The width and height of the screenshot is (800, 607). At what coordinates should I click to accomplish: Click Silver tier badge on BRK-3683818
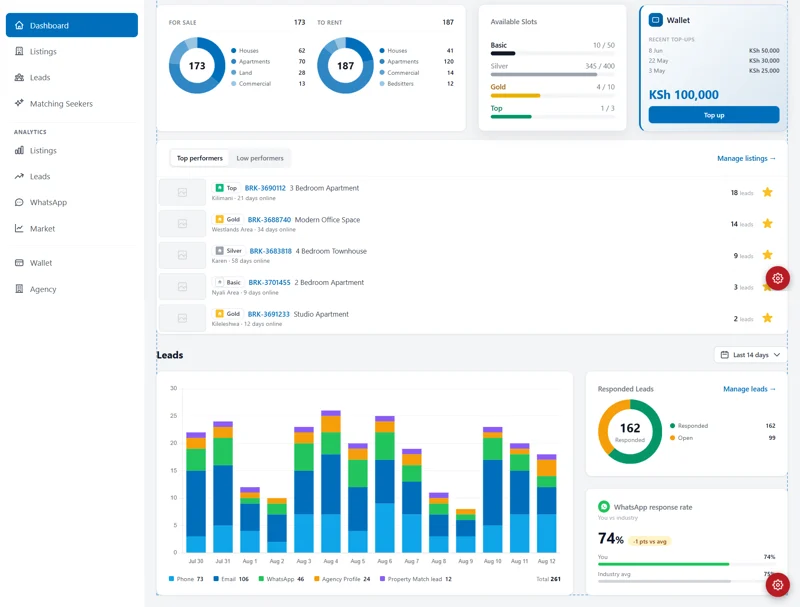pos(229,251)
